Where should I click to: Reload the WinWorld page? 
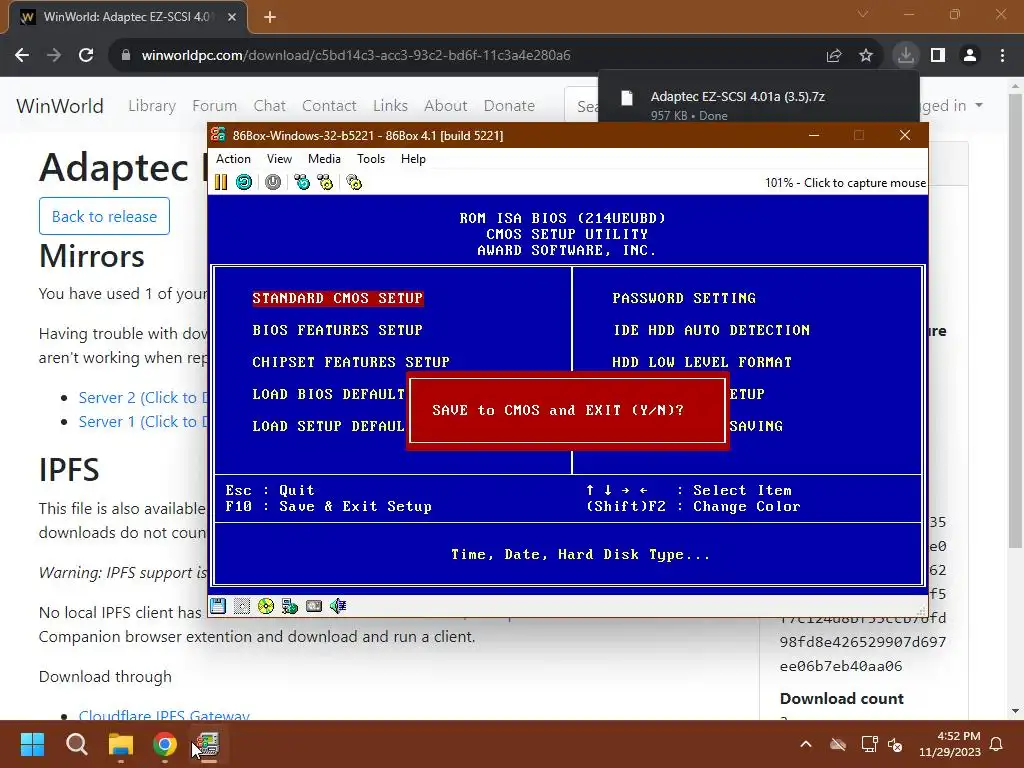[x=86, y=56]
